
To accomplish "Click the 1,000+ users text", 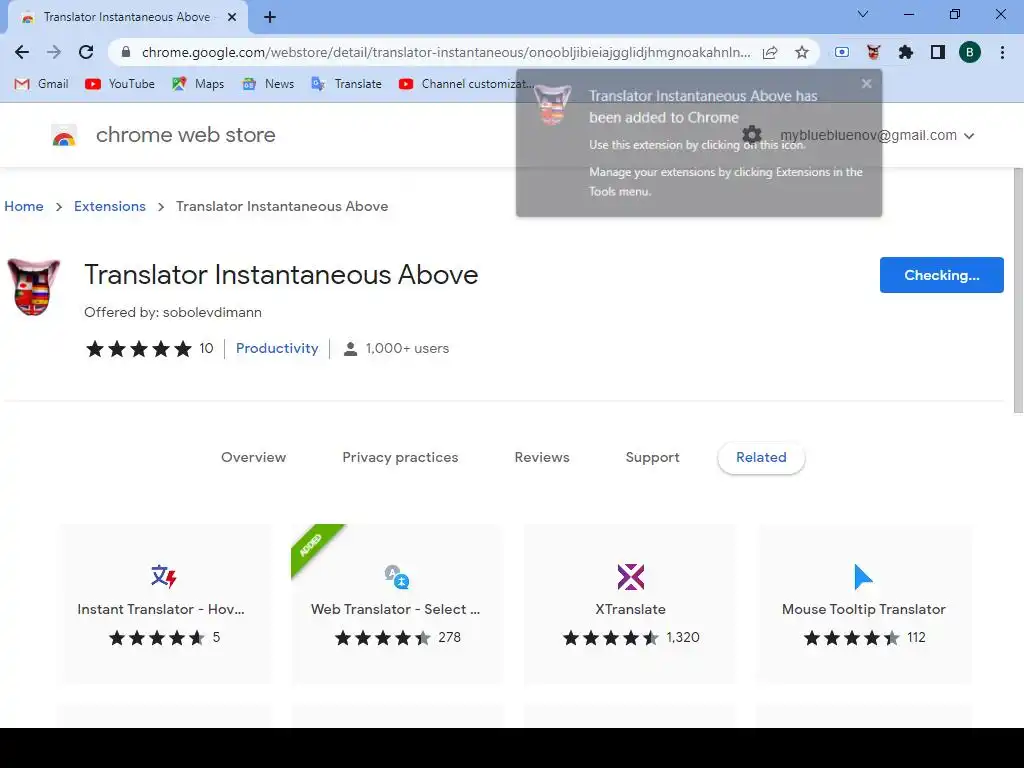I will coord(407,349).
